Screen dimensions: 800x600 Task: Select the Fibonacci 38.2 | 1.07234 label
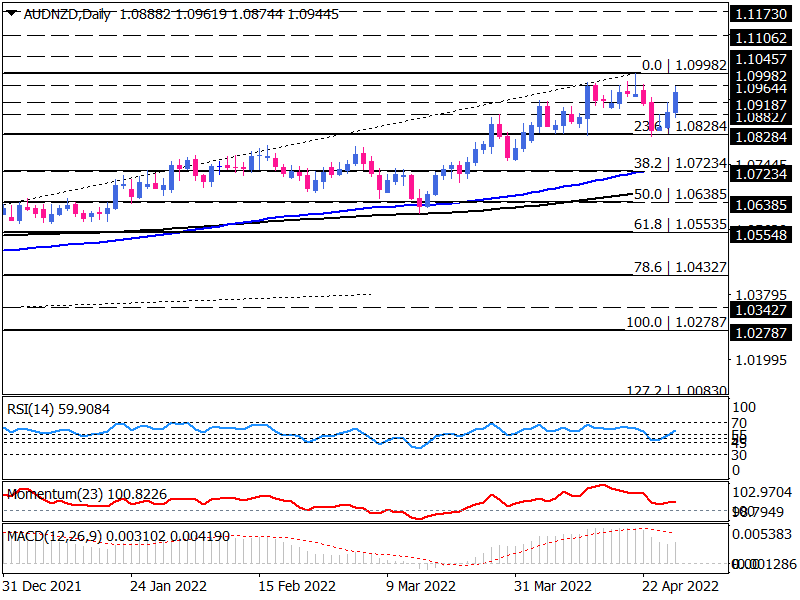tap(680, 163)
